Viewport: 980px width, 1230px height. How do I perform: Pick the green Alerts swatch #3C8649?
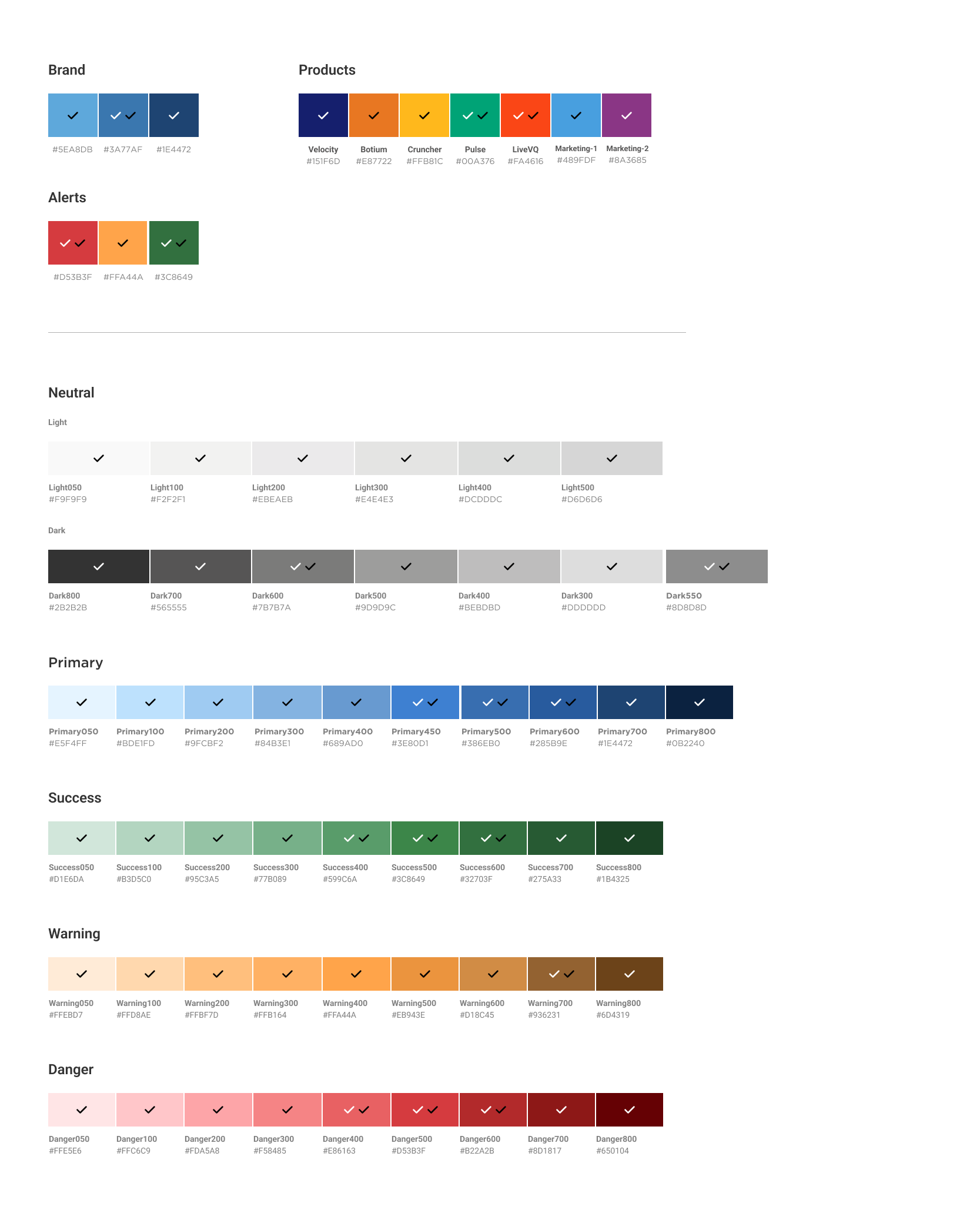coord(174,243)
